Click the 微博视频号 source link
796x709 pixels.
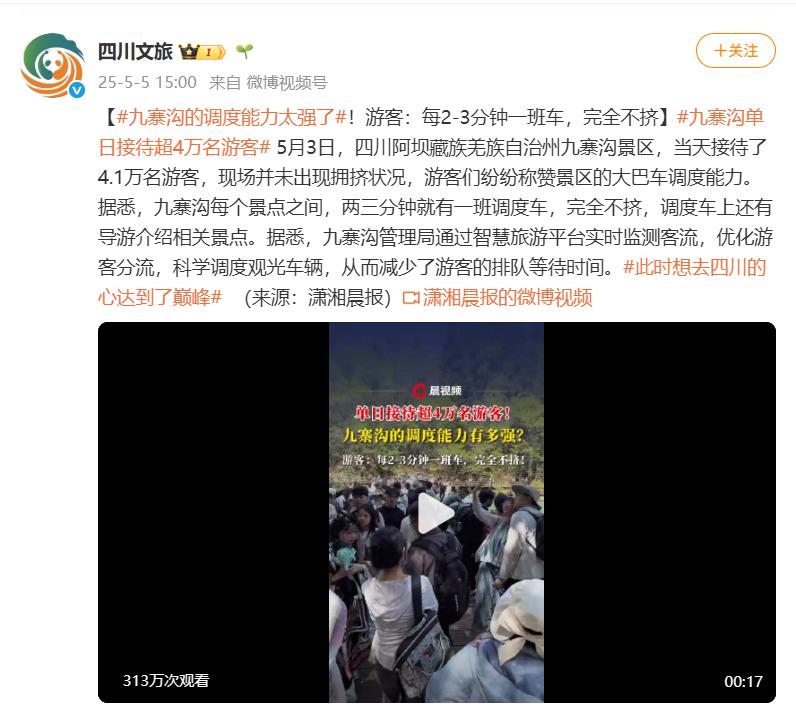(287, 83)
